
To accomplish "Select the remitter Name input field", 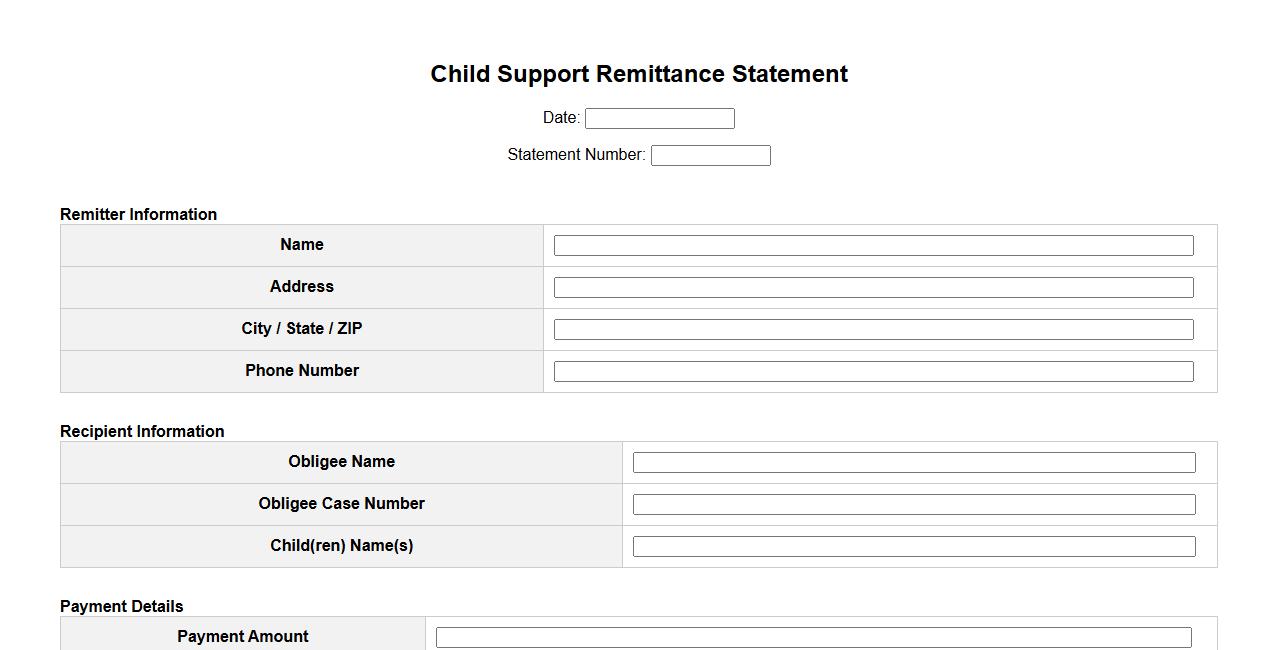I will 873,246.
